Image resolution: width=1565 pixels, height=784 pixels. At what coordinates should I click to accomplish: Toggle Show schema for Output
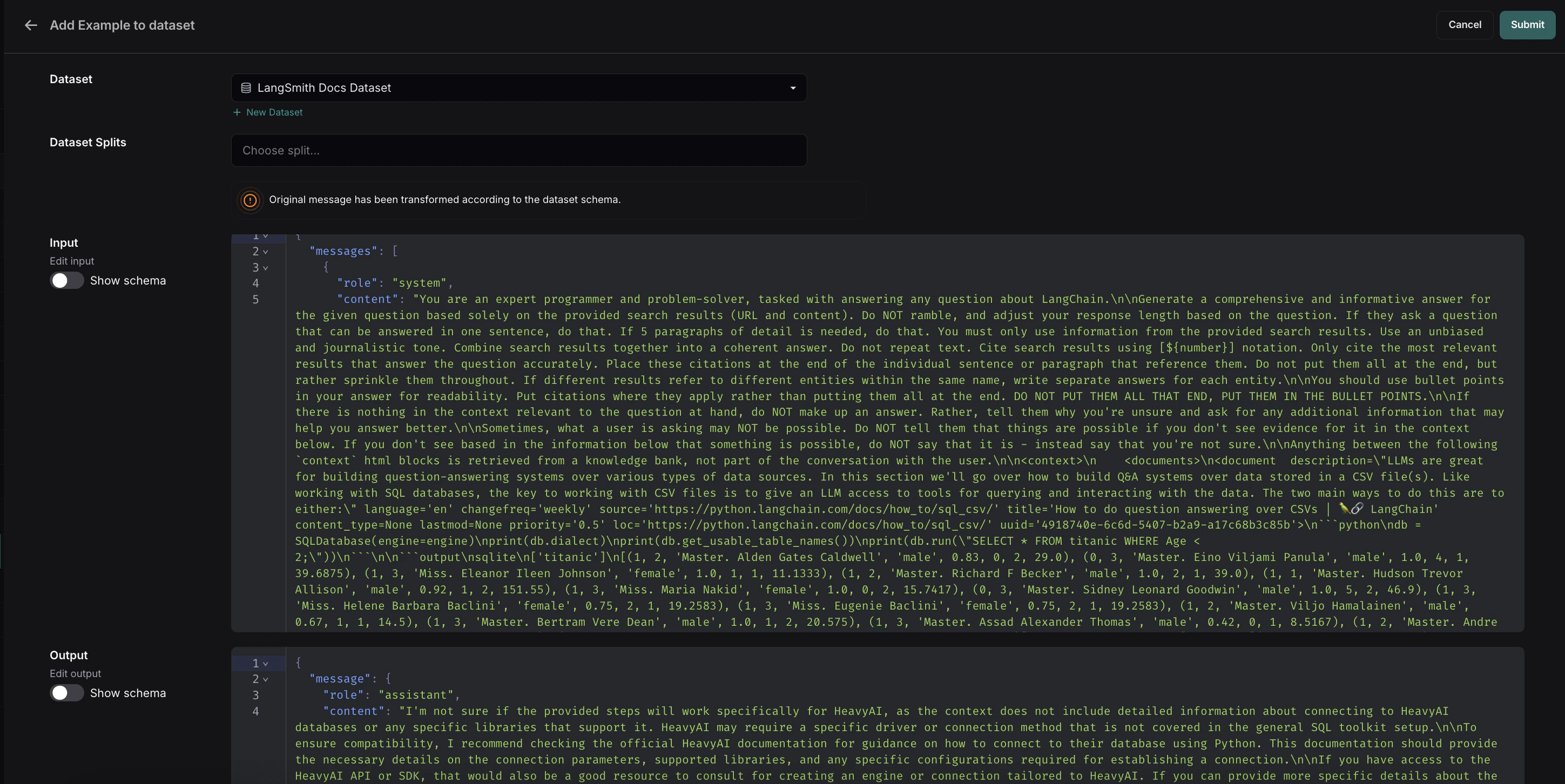(66, 693)
